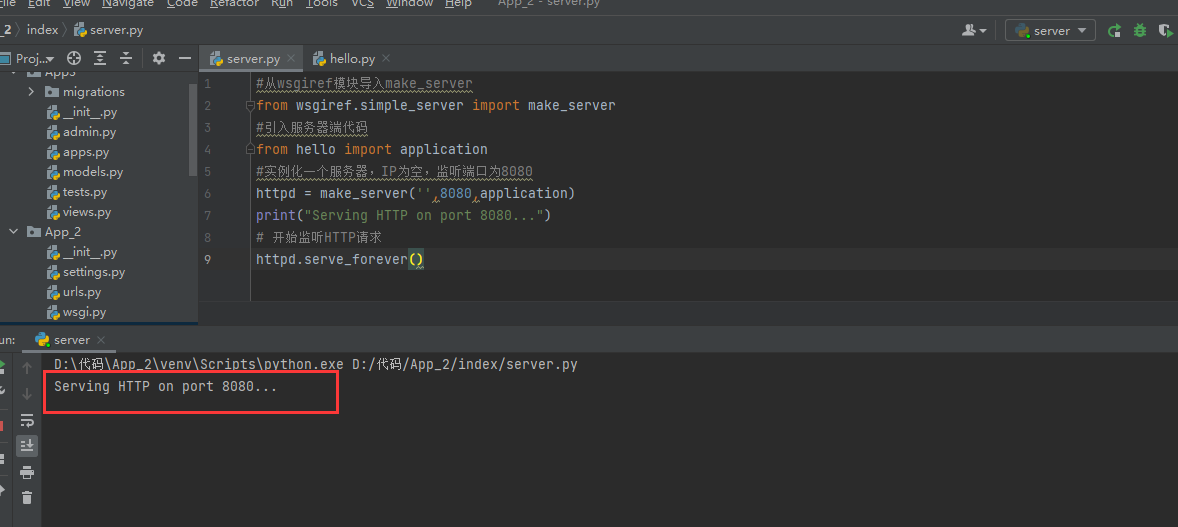
Task: Click line number 6 in gutter
Action: pos(207,194)
